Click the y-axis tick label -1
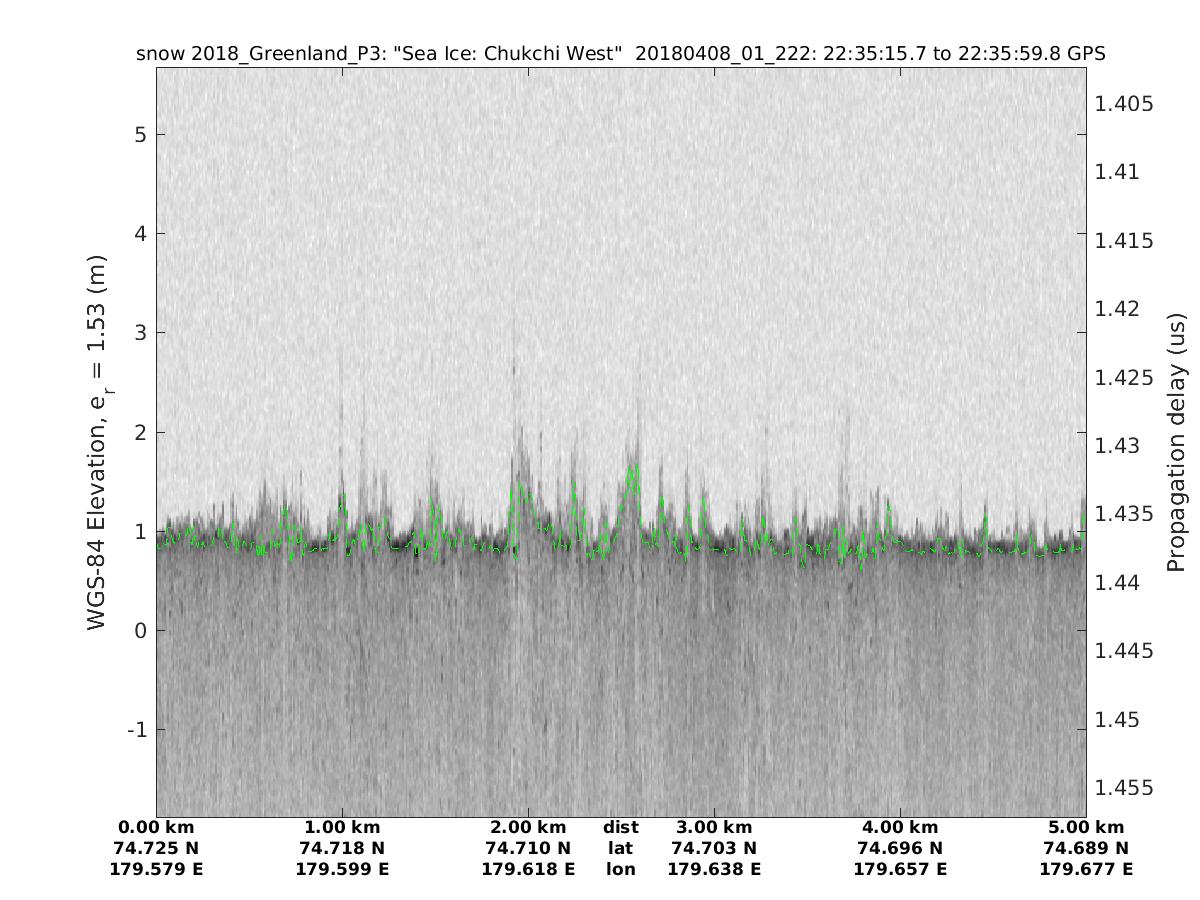This screenshot has height=900, width=1200. [137, 730]
